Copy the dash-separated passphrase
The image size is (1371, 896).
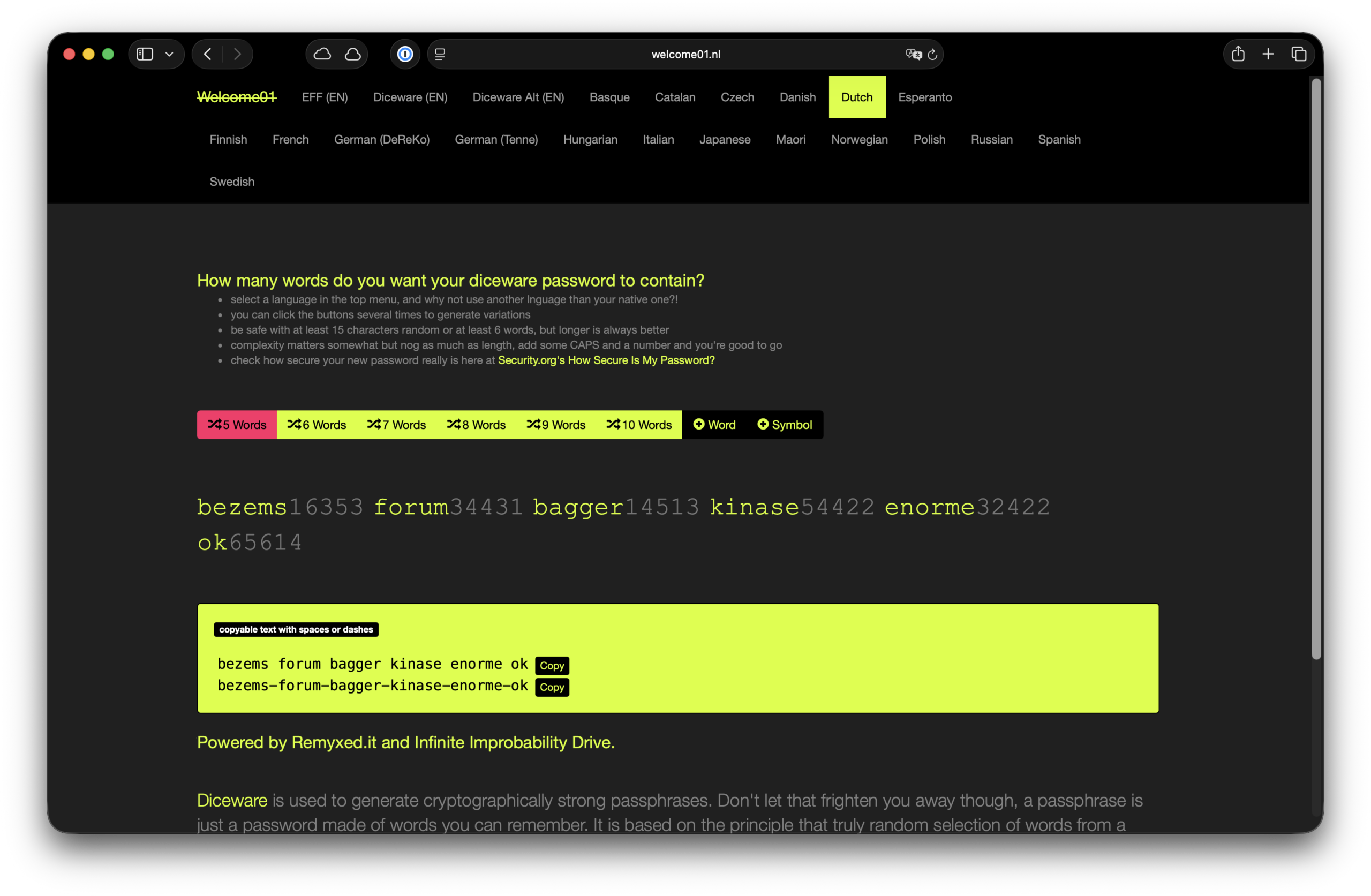tap(552, 687)
